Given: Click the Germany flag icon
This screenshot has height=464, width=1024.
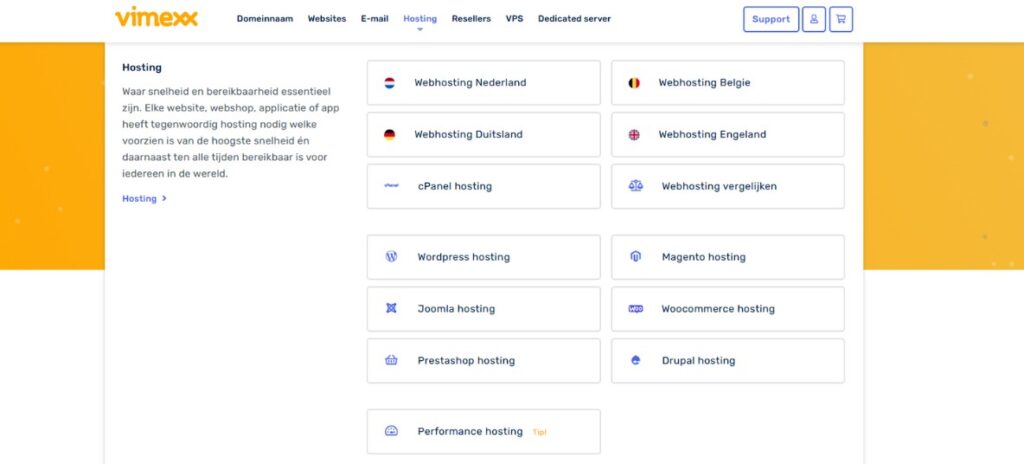Looking at the screenshot, I should click(390, 135).
